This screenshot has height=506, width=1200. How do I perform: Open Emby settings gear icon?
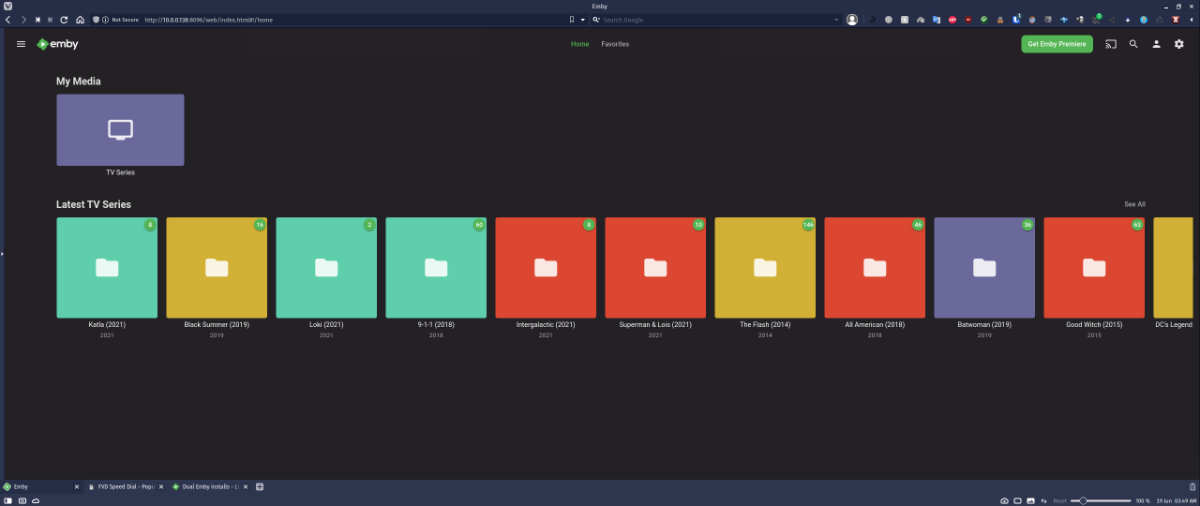[x=1179, y=44]
